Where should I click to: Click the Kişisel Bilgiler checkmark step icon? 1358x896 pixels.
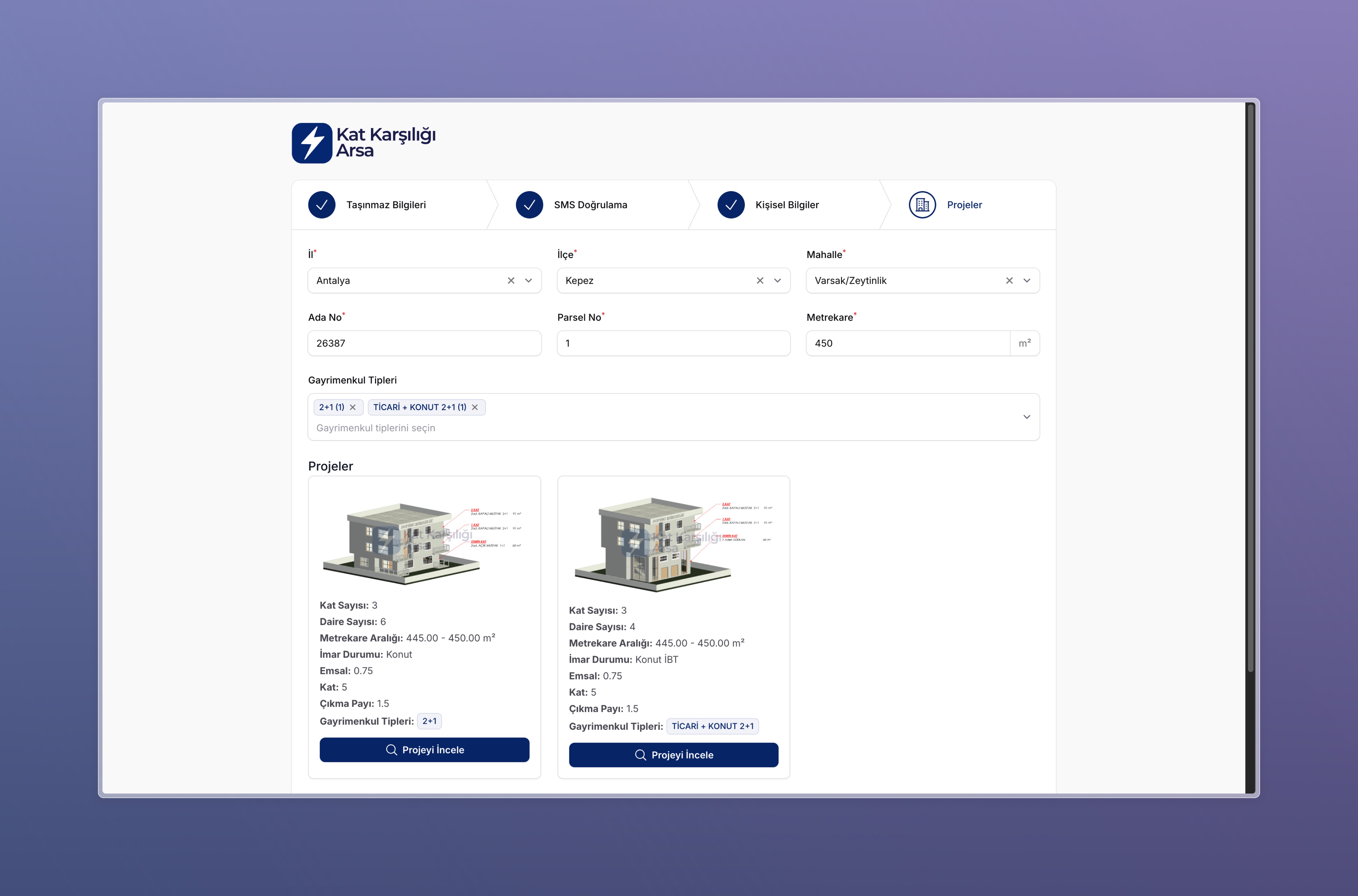point(731,205)
